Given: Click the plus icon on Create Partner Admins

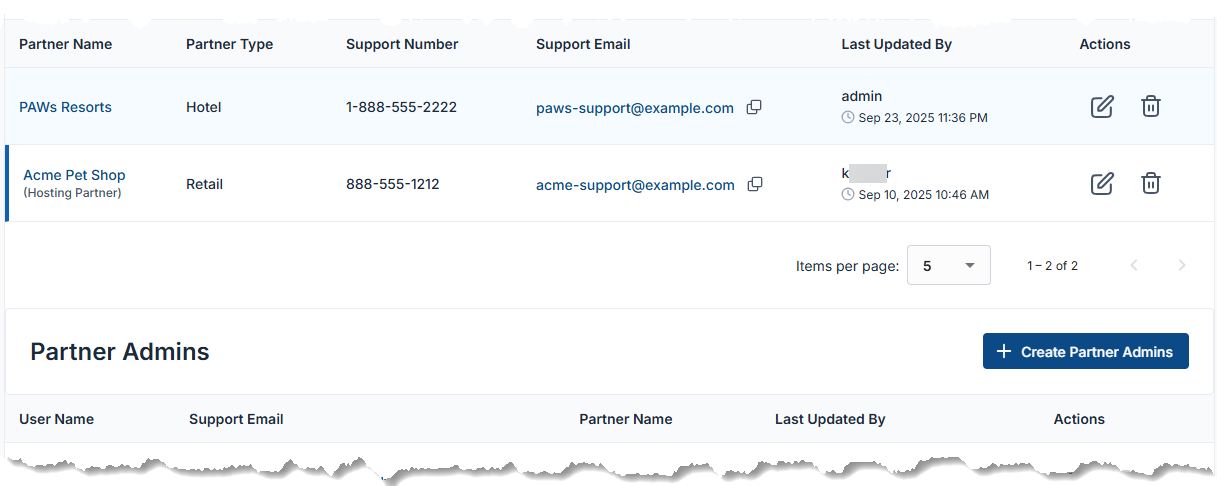Looking at the screenshot, I should tap(1004, 351).
